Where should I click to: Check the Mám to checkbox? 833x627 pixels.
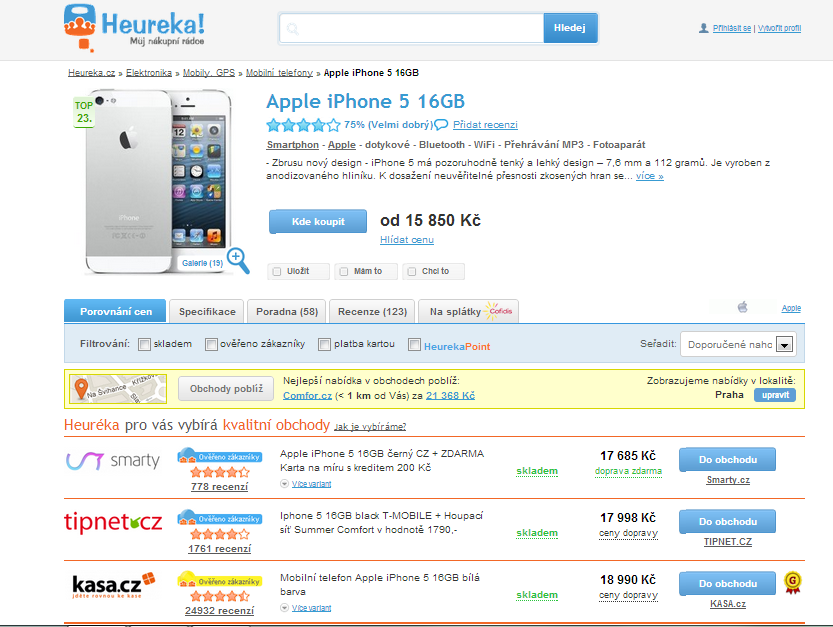pyautogui.click(x=344, y=272)
